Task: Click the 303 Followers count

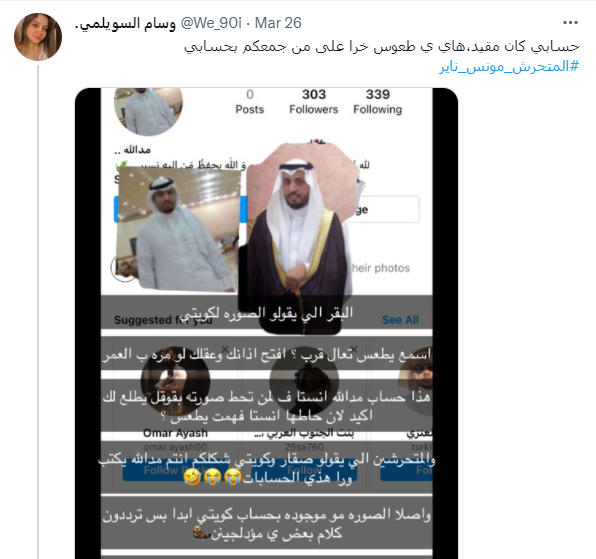Action: click(x=314, y=101)
